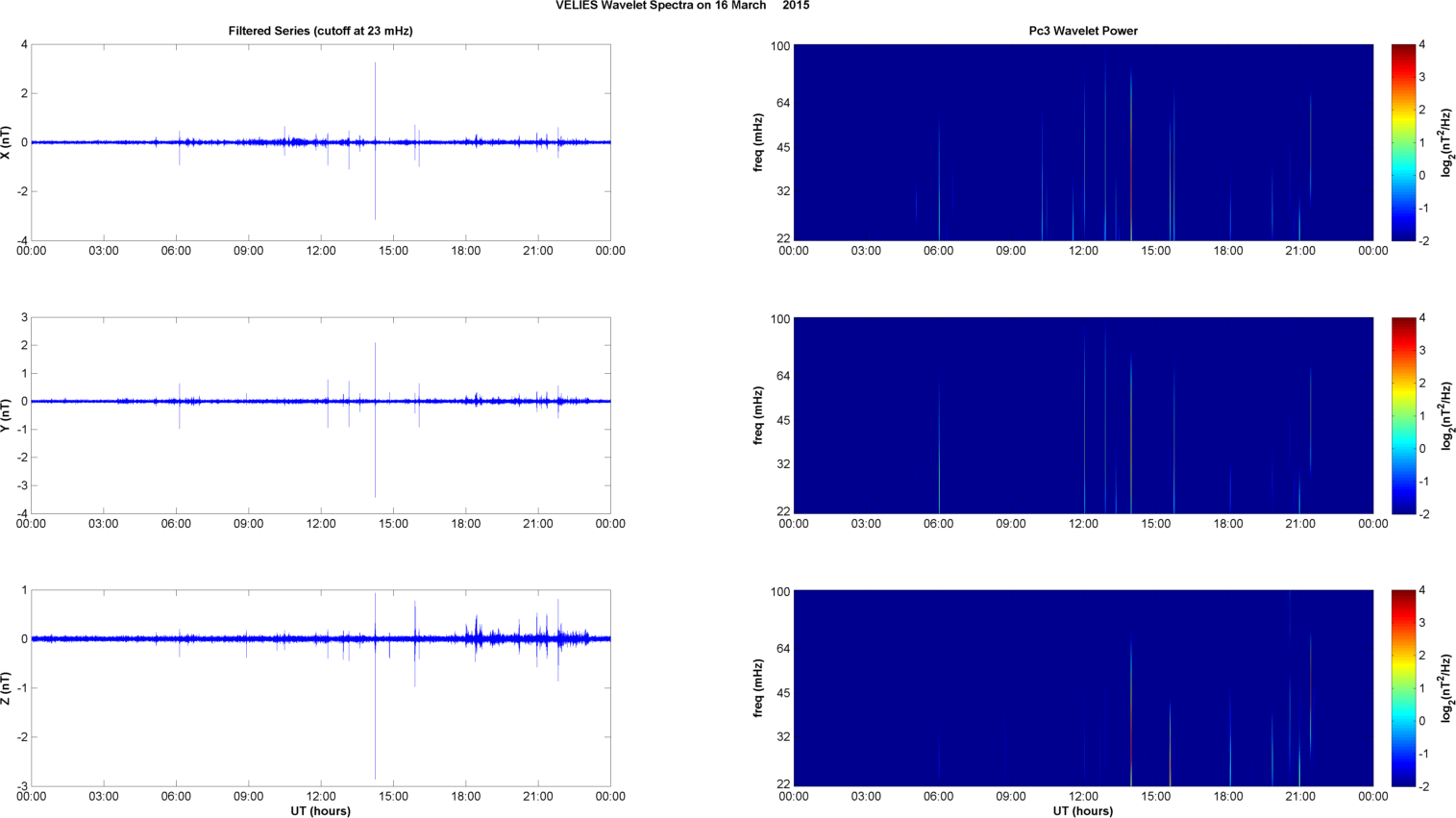Click the large spike near 14:15 in the X series
Viewport: 1456px width, 818px height.
point(375,140)
